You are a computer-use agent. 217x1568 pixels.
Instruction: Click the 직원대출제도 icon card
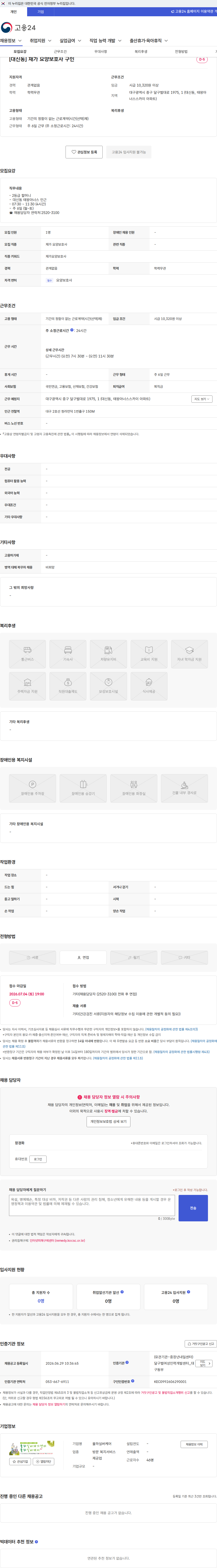tap(68, 686)
